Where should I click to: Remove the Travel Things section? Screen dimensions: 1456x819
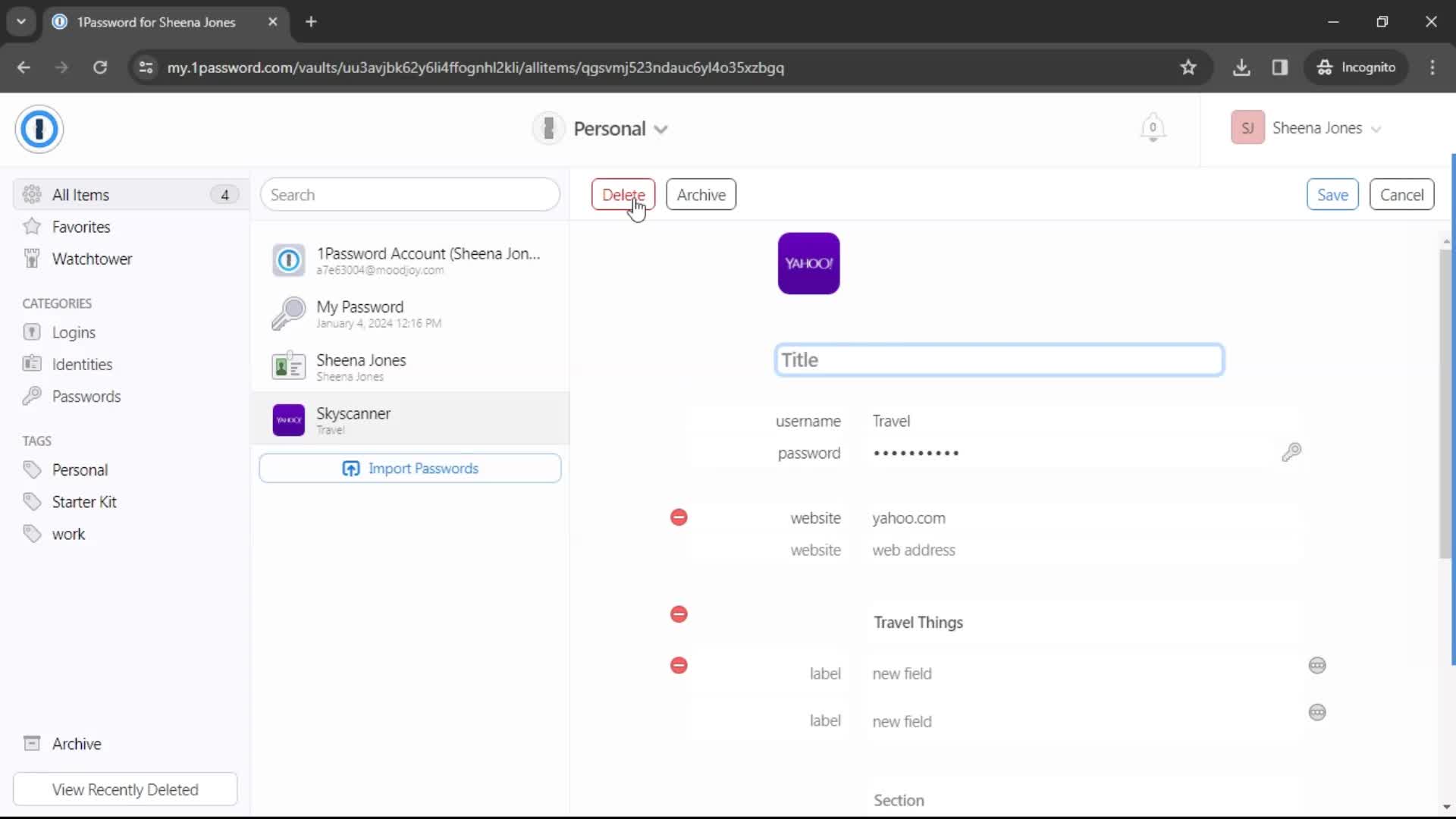679,613
